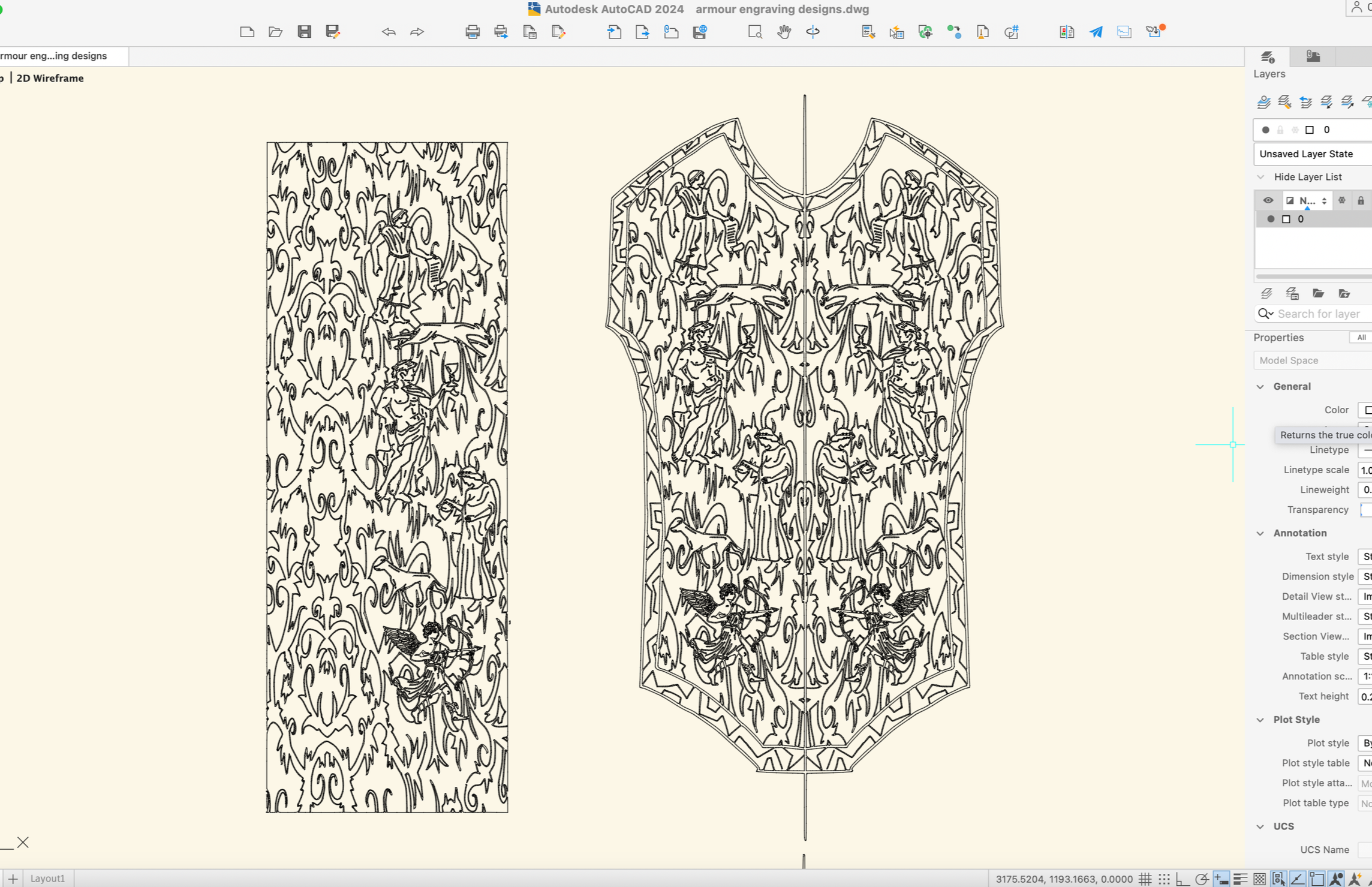Click New Dynamic Layer Group icon

(x=1344, y=294)
